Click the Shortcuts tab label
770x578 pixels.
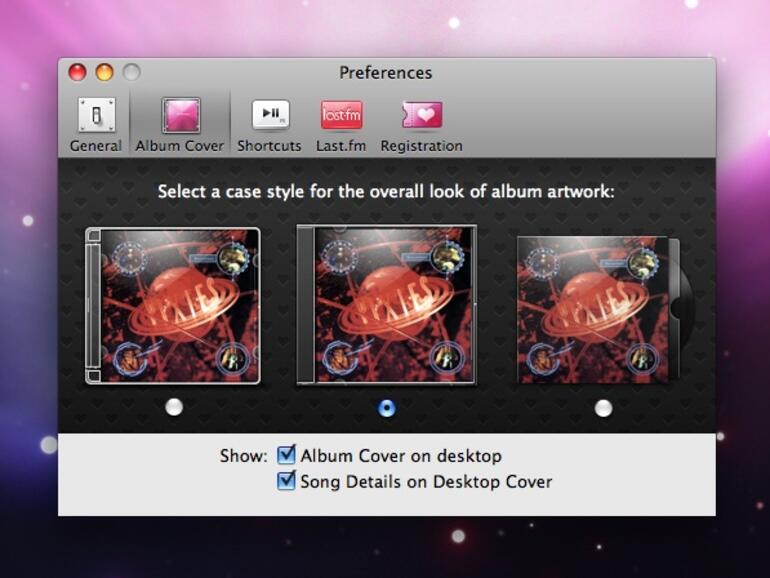(269, 146)
